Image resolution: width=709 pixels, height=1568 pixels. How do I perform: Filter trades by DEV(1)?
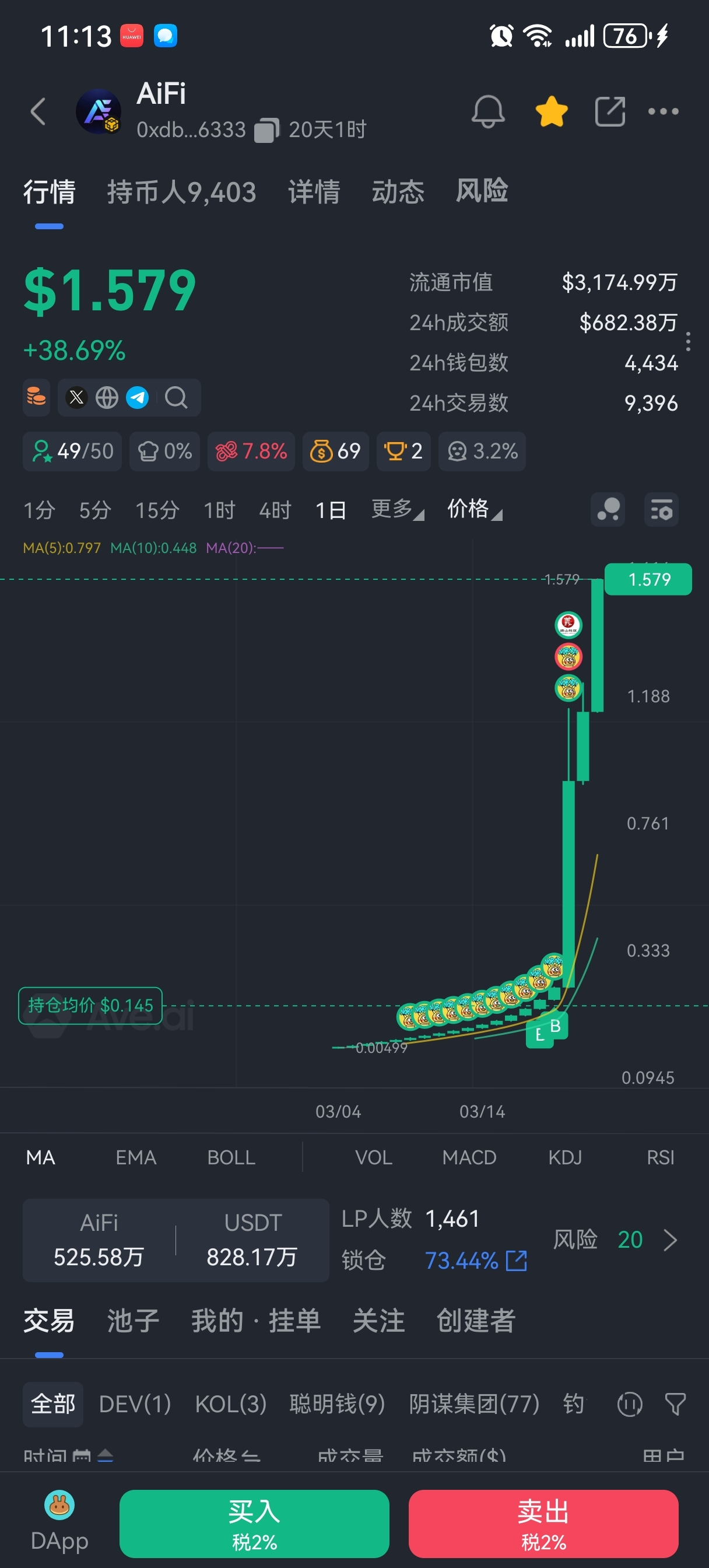[135, 1404]
